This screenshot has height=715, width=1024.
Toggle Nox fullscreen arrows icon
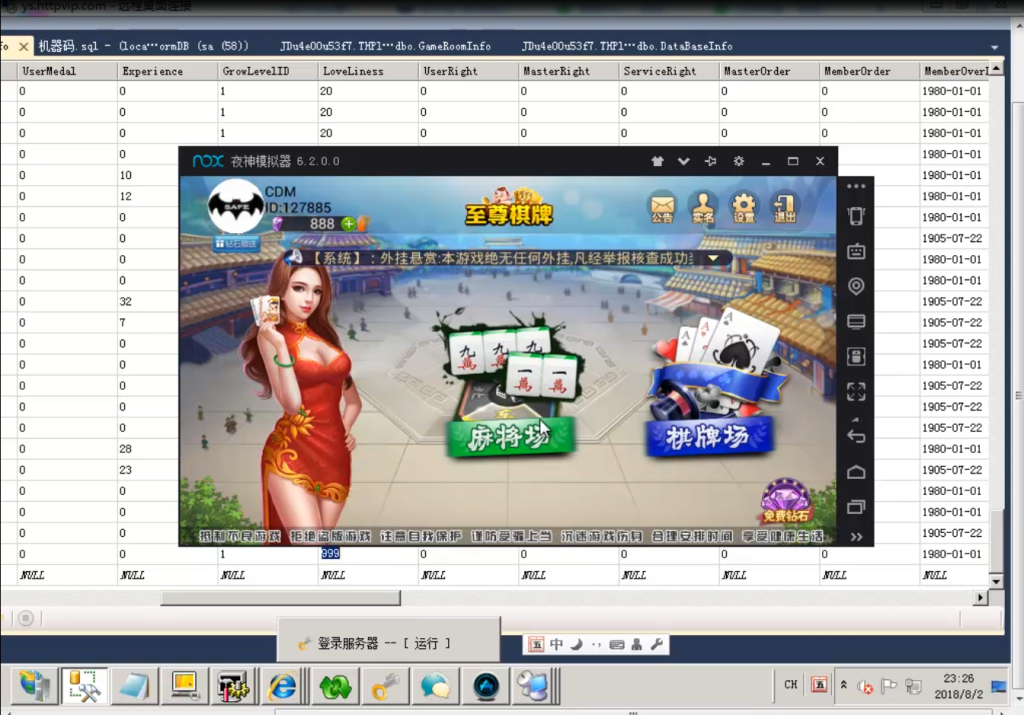[856, 392]
